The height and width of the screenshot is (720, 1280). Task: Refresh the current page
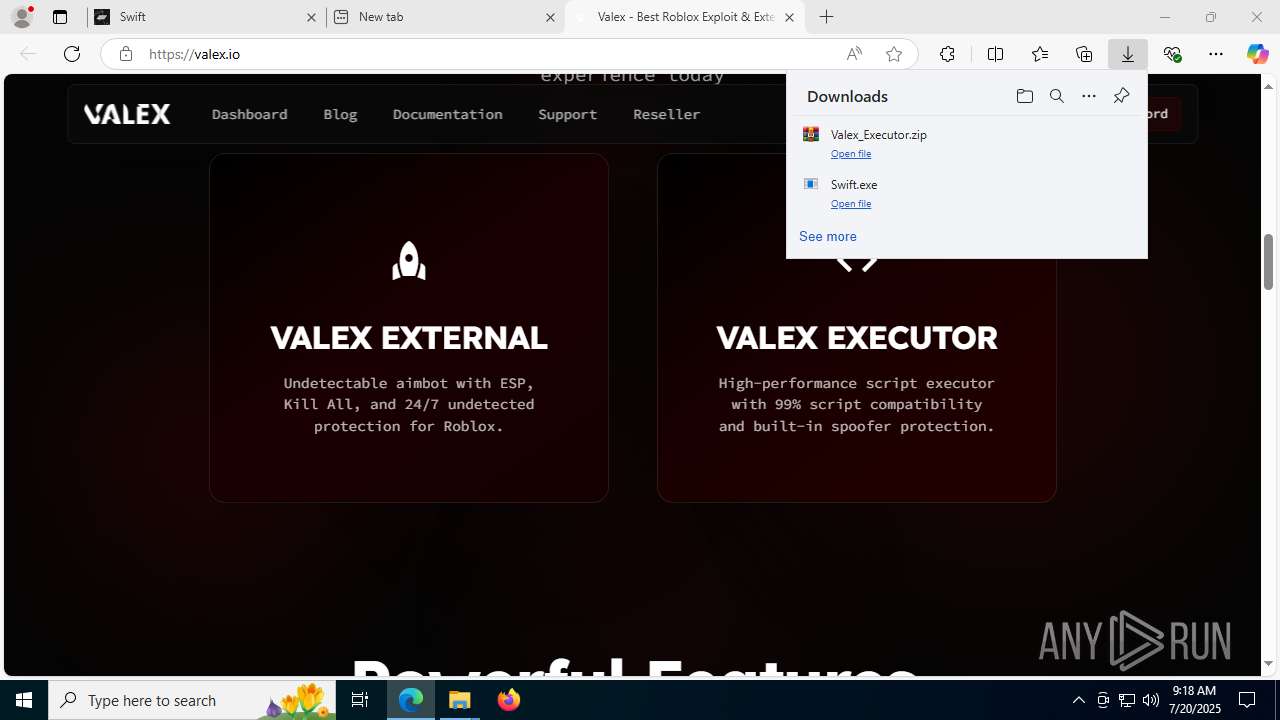72,54
